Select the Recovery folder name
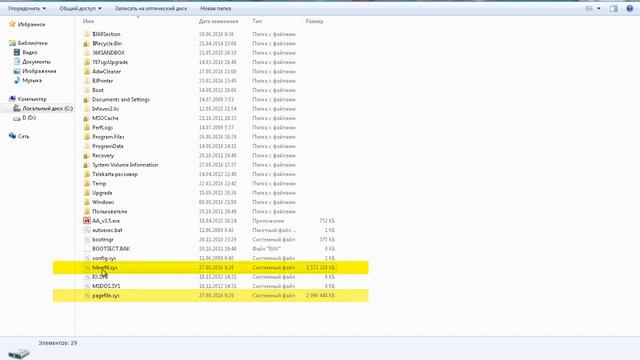Screen dimensions: 640x360 click(103, 156)
